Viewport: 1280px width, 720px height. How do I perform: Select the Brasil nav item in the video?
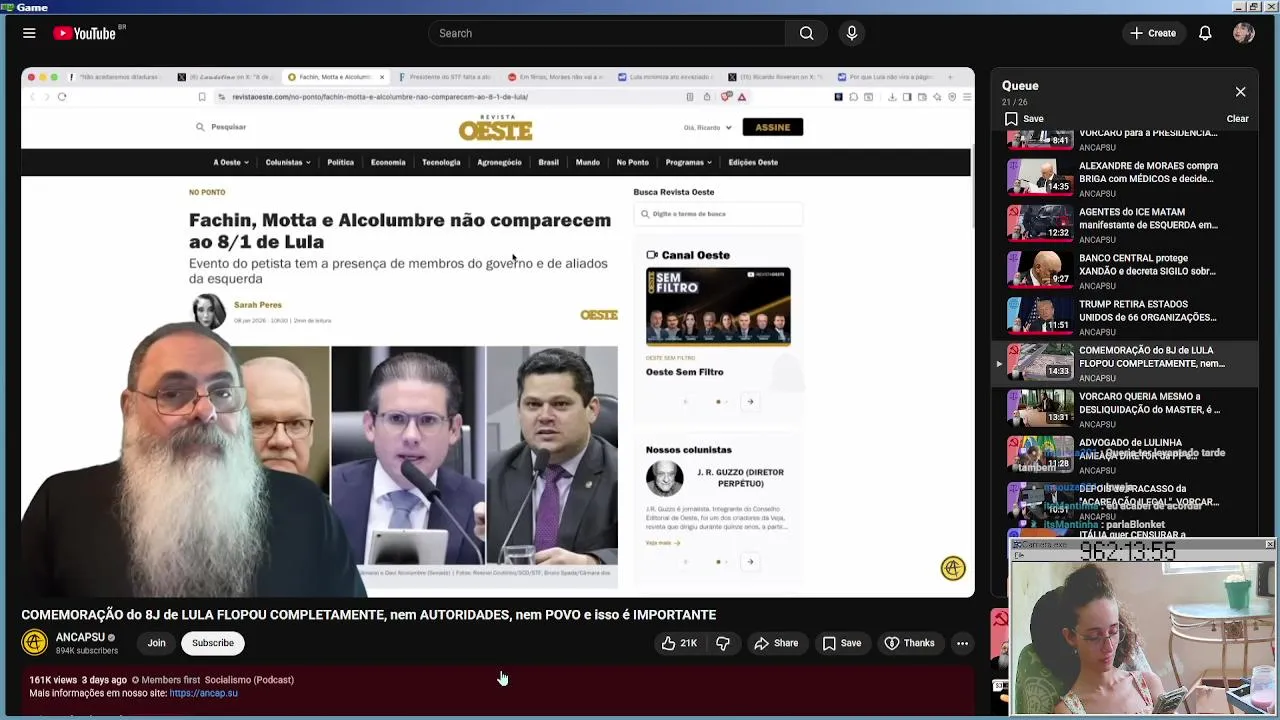pyautogui.click(x=548, y=162)
